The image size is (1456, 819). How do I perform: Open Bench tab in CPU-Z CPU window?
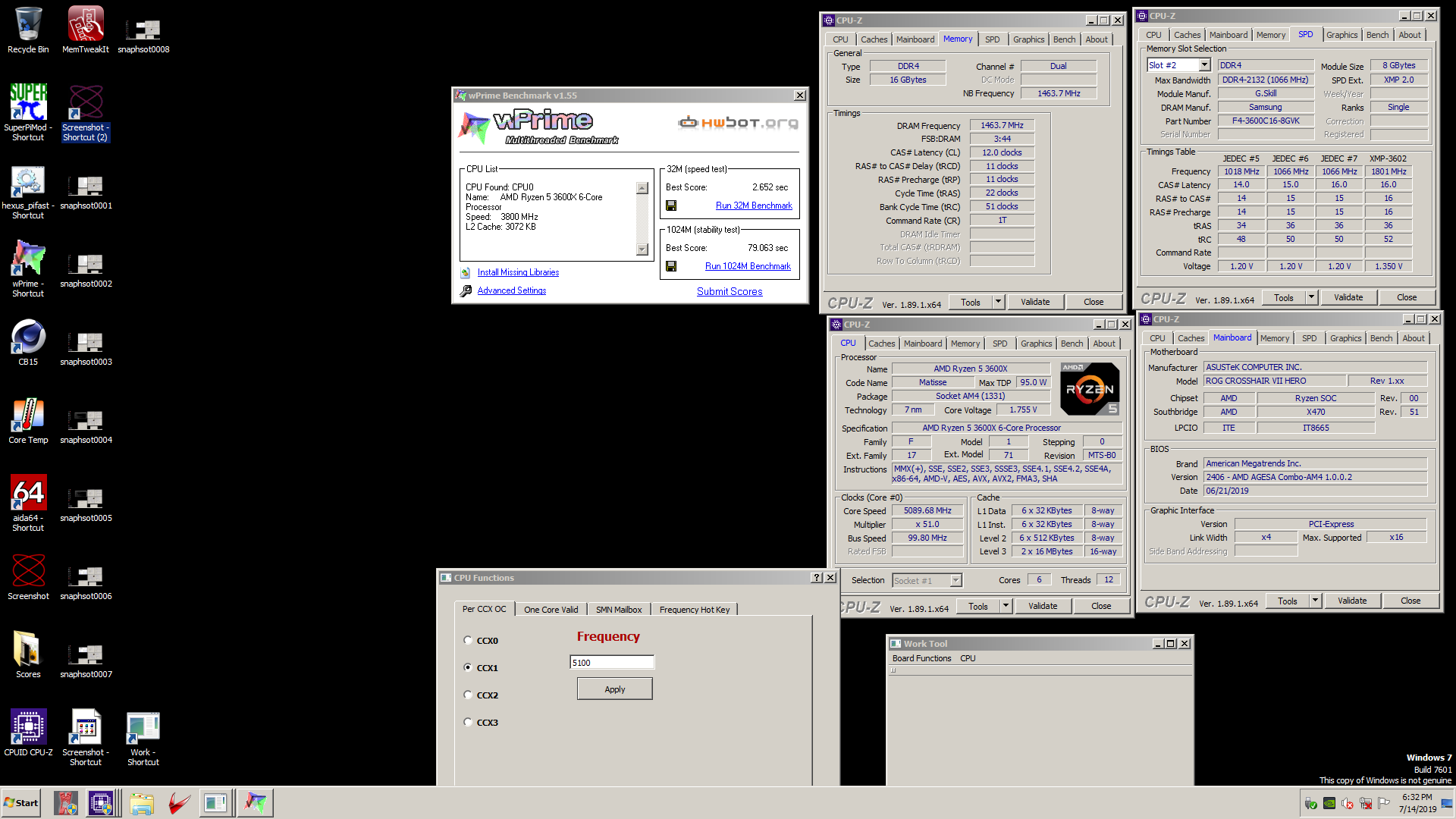1072,344
